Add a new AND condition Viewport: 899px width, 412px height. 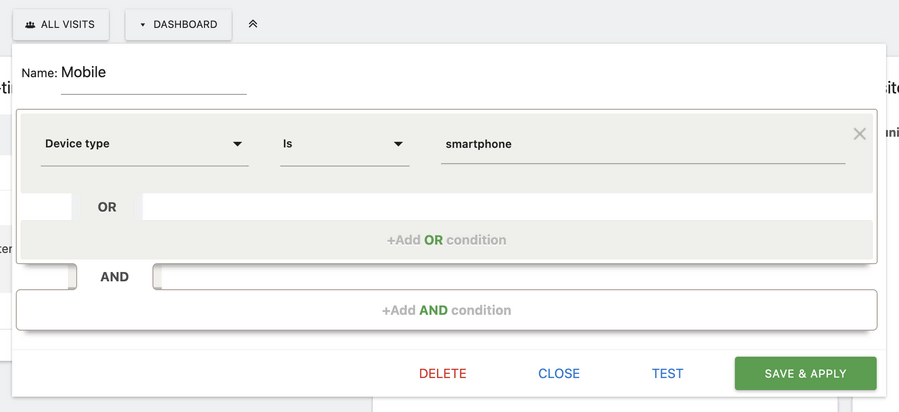point(446,310)
